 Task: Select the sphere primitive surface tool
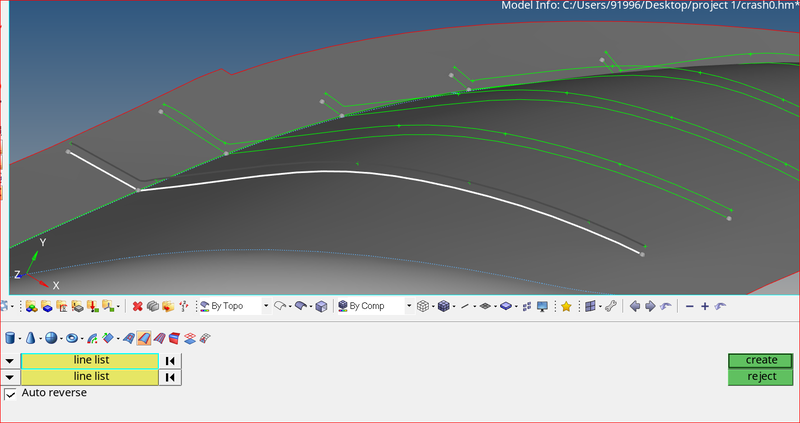(x=51, y=338)
